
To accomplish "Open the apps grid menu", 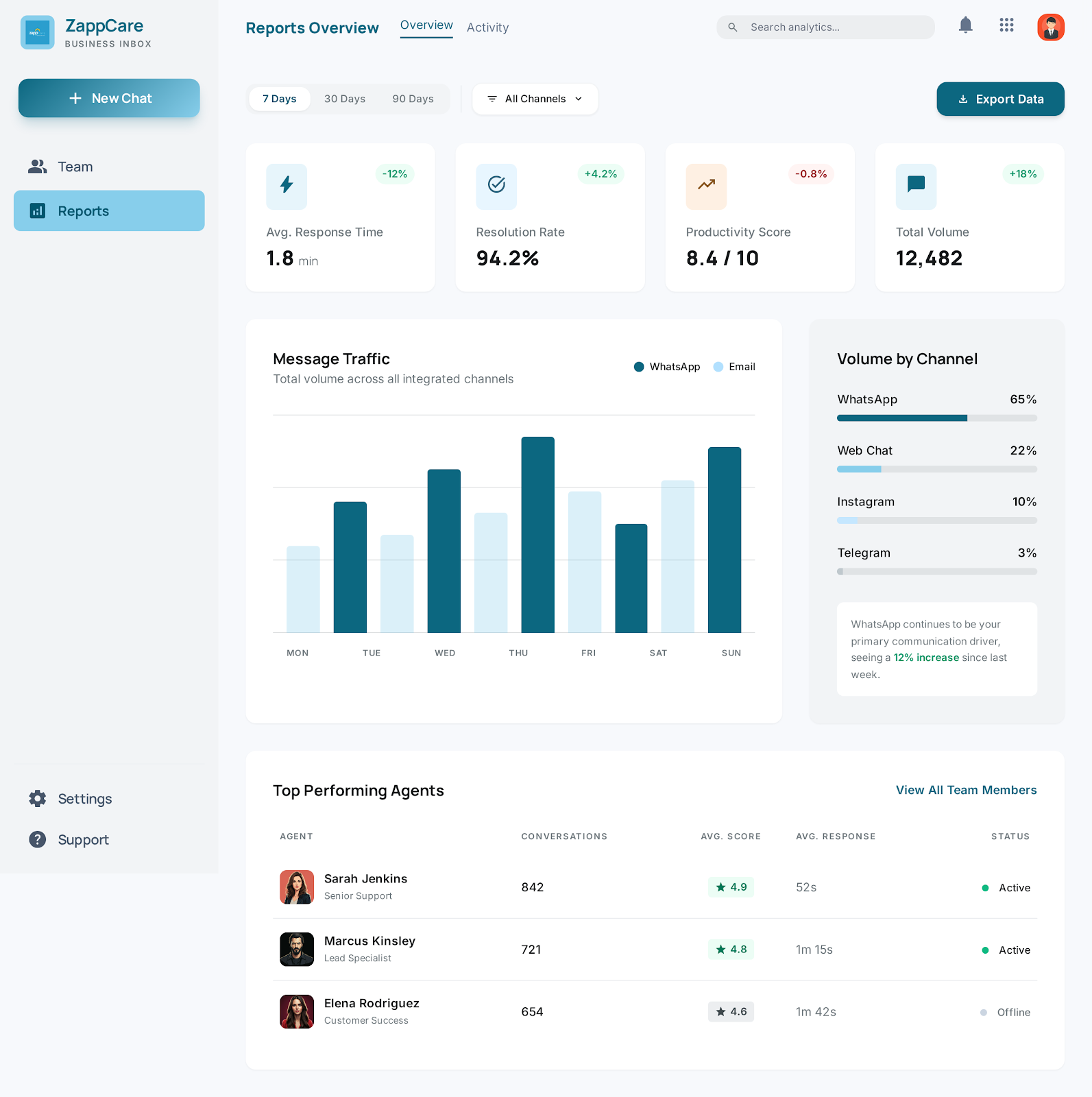I will [1006, 26].
